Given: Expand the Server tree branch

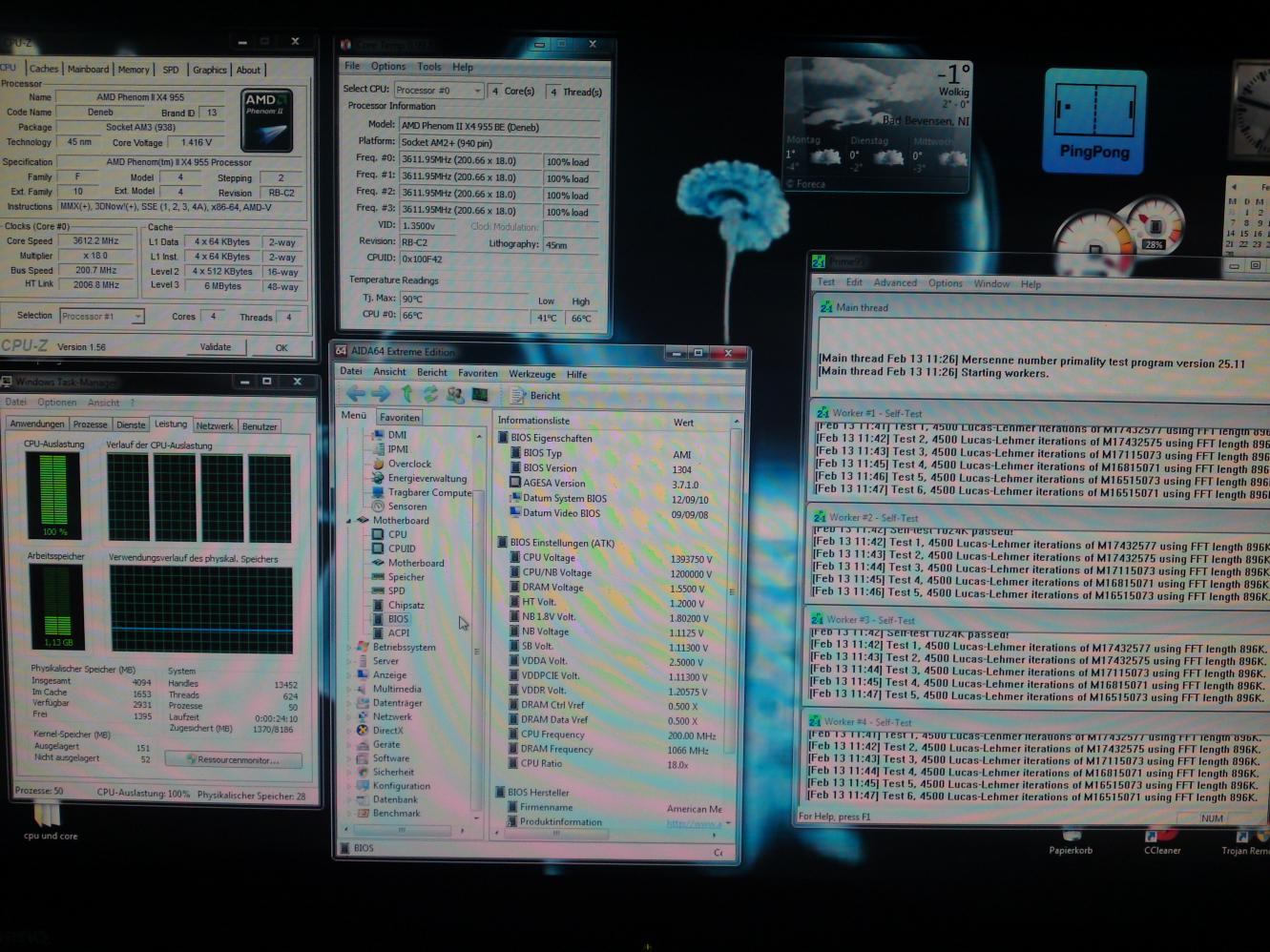Looking at the screenshot, I should tap(348, 661).
